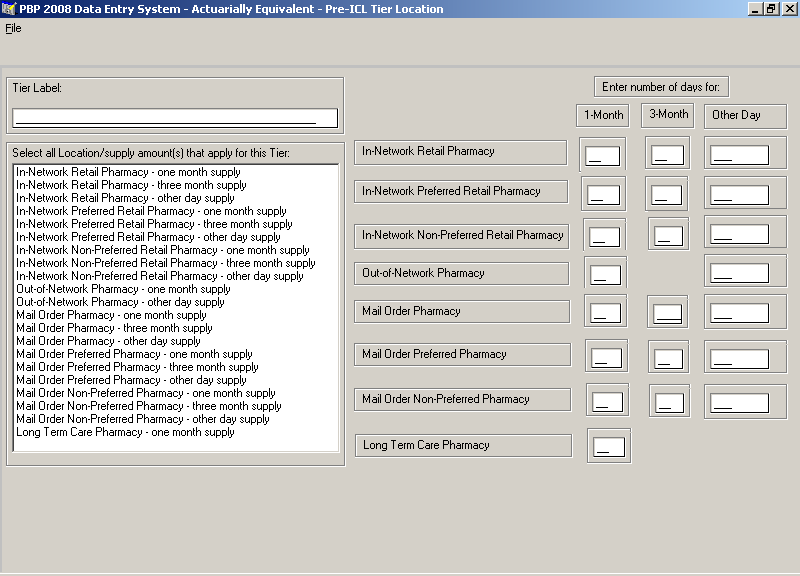Click In-Network Preferred Retail Pharmacy Other Day field
Viewport: 800px width, 576px height.
coord(739,195)
